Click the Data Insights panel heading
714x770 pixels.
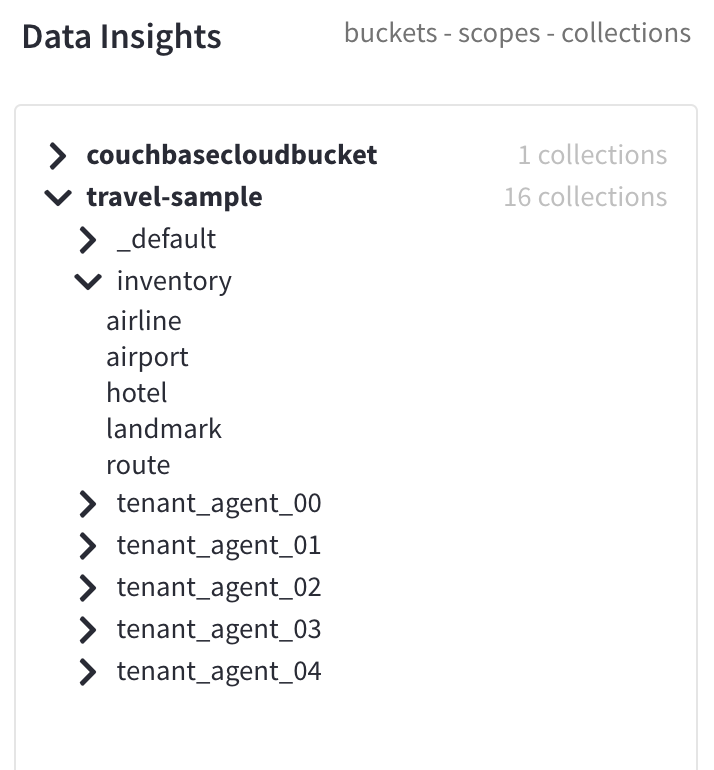(x=121, y=37)
